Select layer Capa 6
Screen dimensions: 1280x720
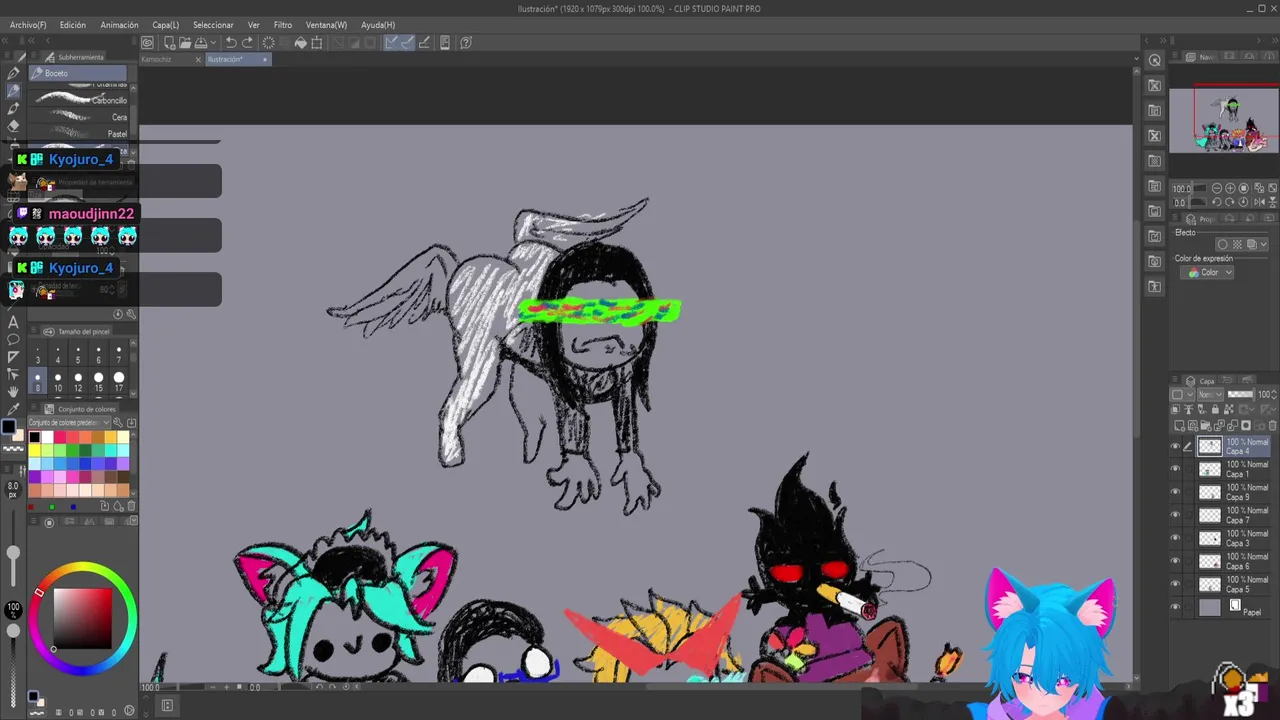point(1234,561)
